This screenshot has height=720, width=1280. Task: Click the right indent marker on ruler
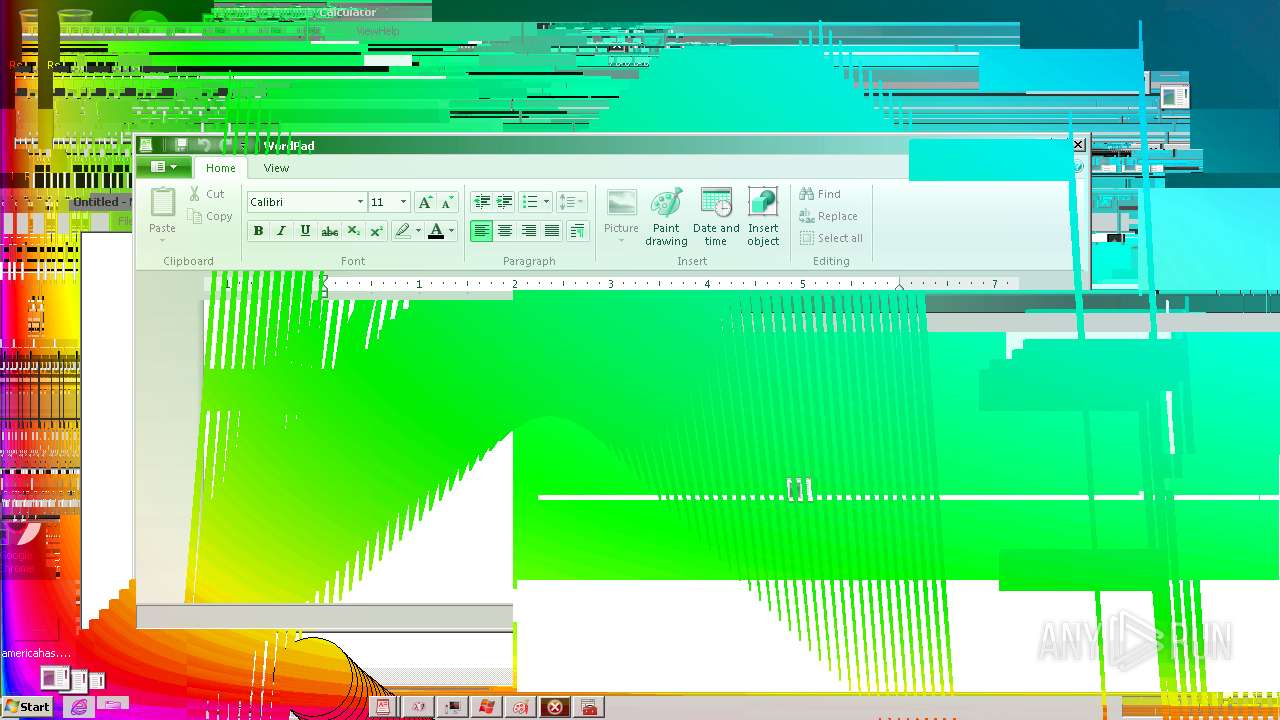coord(899,287)
